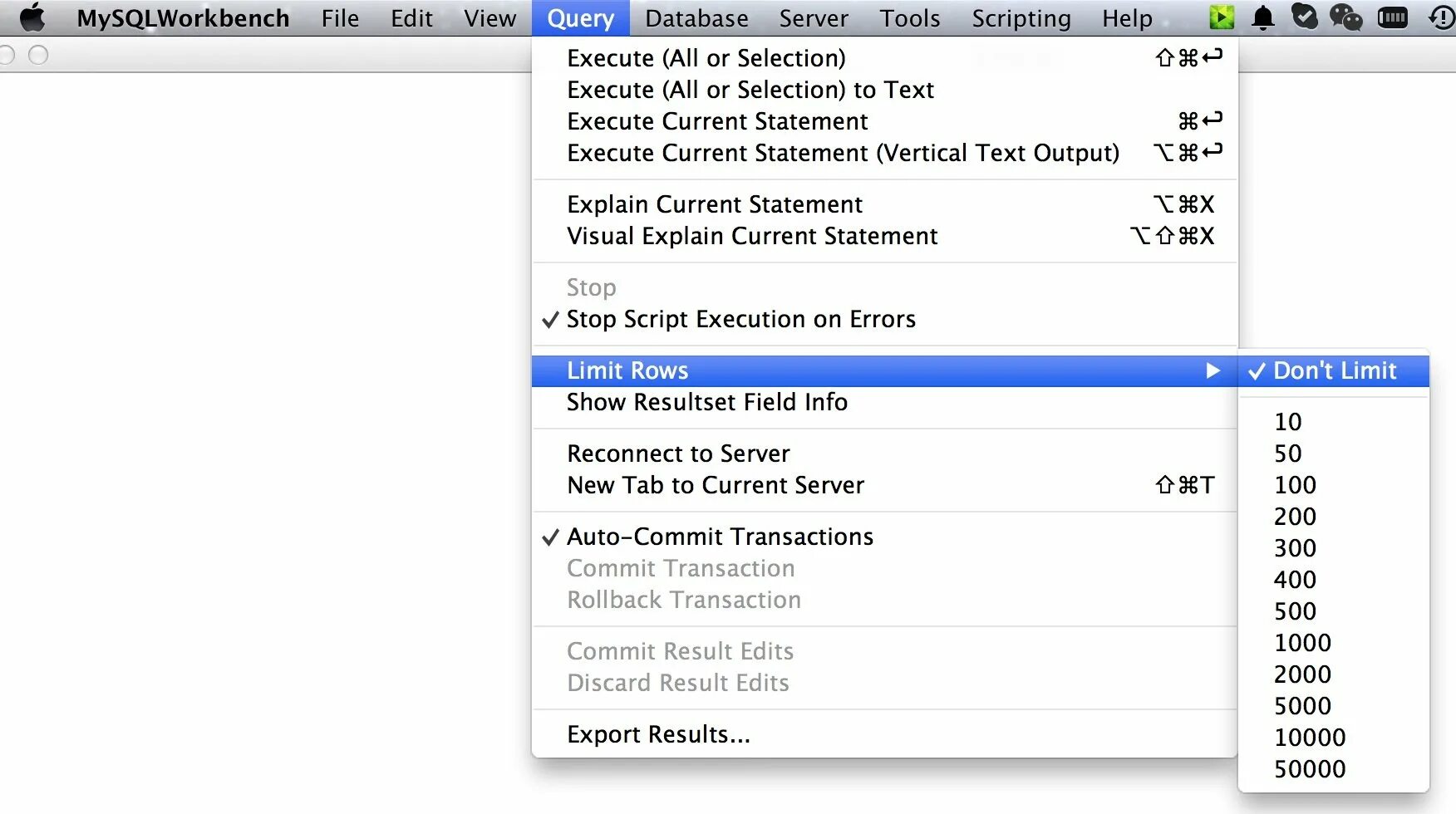Open the Apple menu
The width and height of the screenshot is (1456, 814).
(x=32, y=17)
